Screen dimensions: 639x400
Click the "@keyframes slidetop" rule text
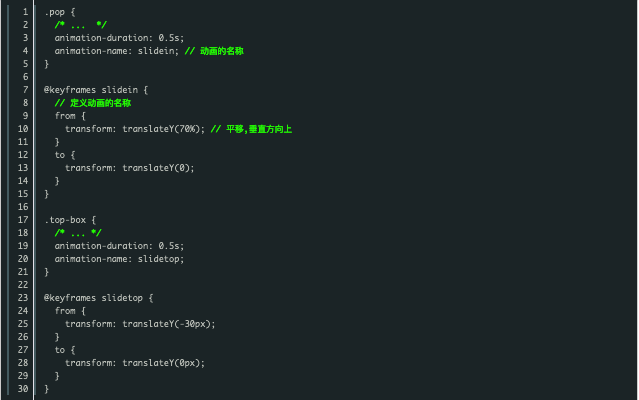[x=93, y=298]
